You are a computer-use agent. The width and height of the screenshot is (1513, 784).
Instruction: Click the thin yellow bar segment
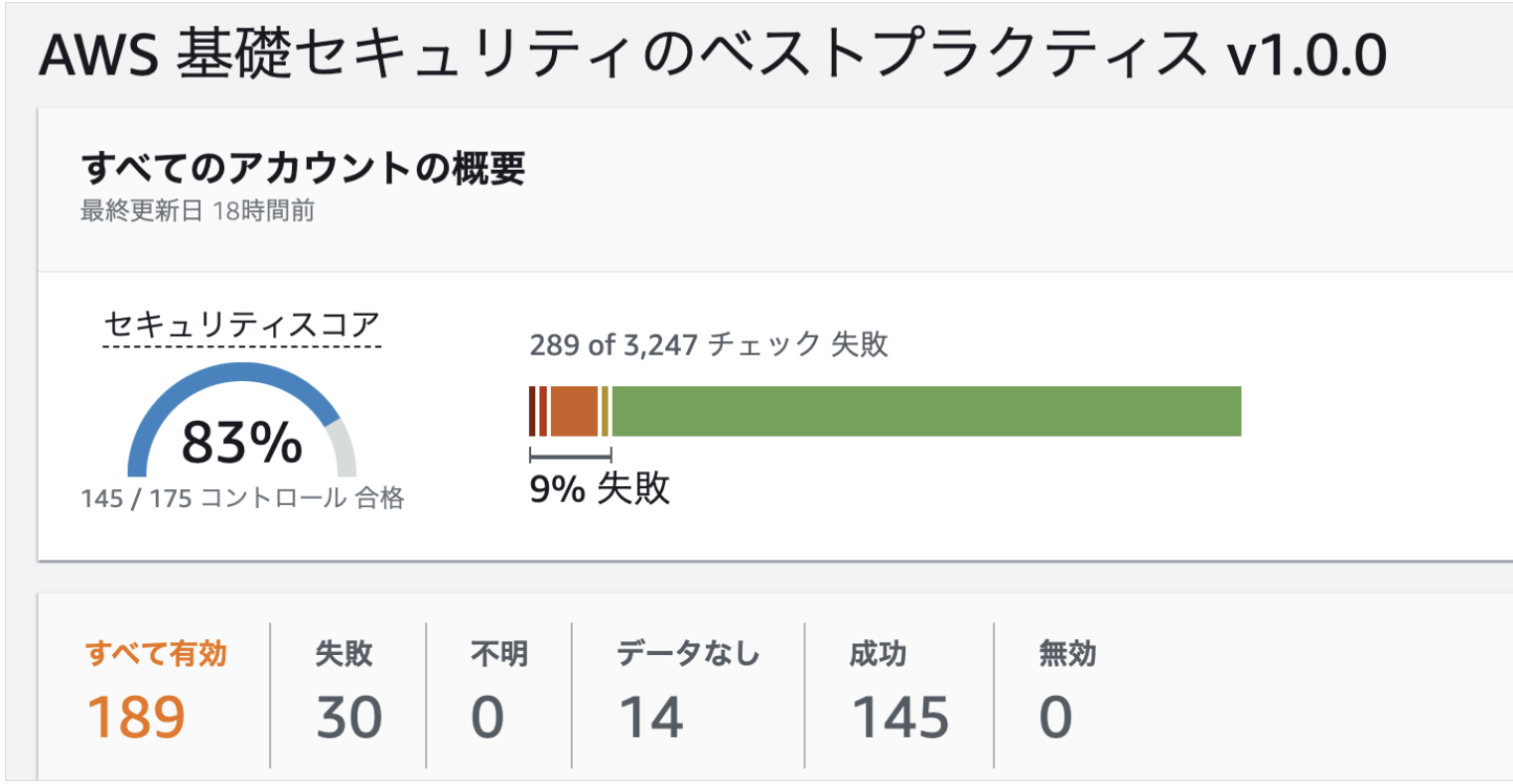[605, 411]
